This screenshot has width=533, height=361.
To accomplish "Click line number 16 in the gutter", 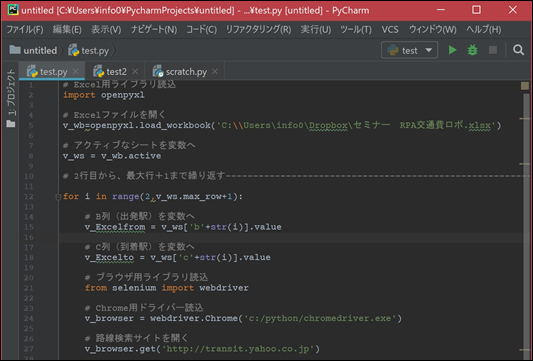I will [29, 237].
